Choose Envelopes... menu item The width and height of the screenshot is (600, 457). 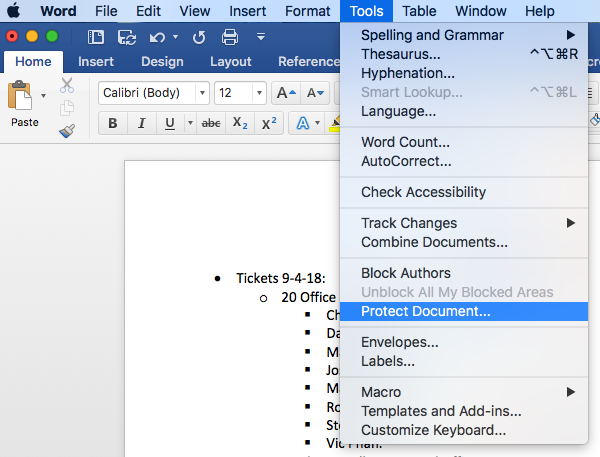pyautogui.click(x=464, y=342)
